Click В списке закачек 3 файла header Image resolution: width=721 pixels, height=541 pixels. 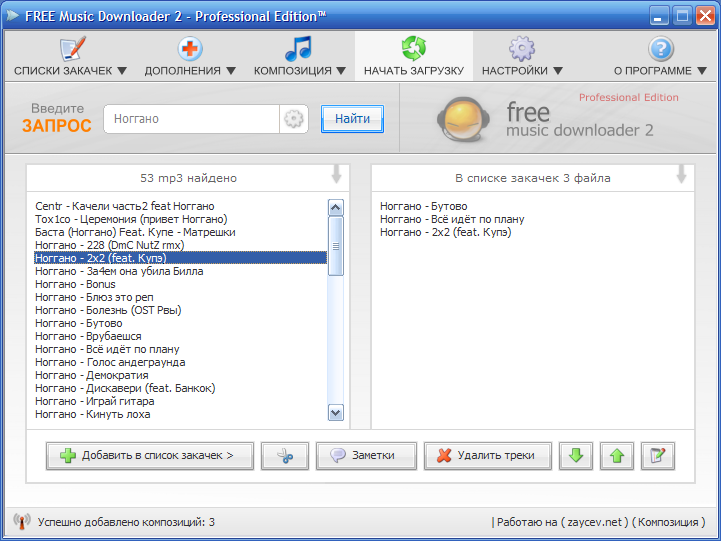533,178
